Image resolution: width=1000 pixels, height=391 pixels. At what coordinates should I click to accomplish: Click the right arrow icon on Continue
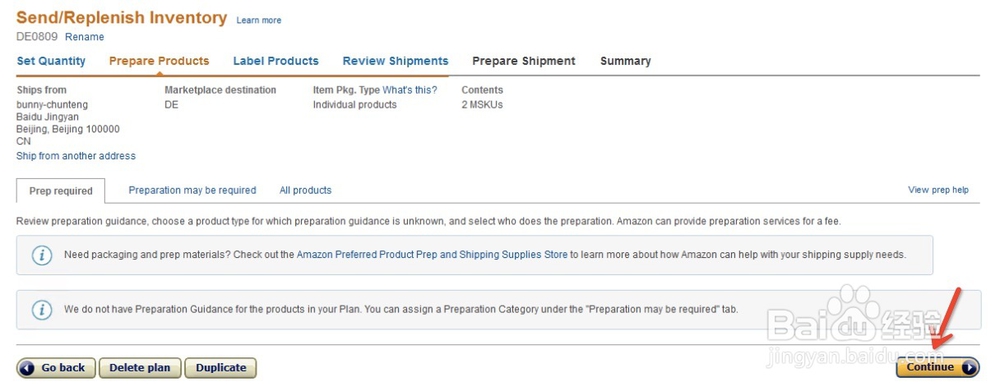pyautogui.click(x=968, y=367)
